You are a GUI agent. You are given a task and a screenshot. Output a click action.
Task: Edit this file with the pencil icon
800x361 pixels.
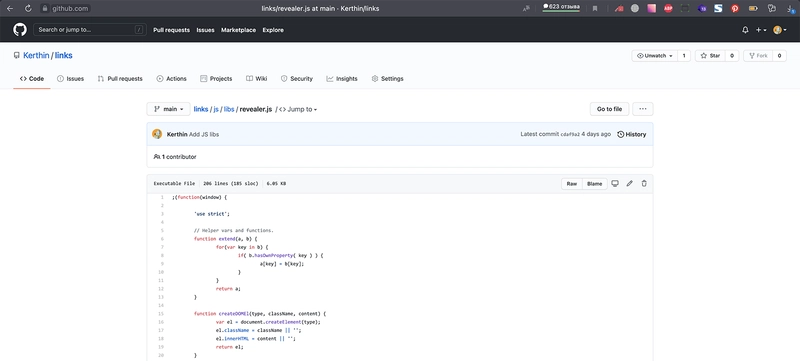point(630,184)
